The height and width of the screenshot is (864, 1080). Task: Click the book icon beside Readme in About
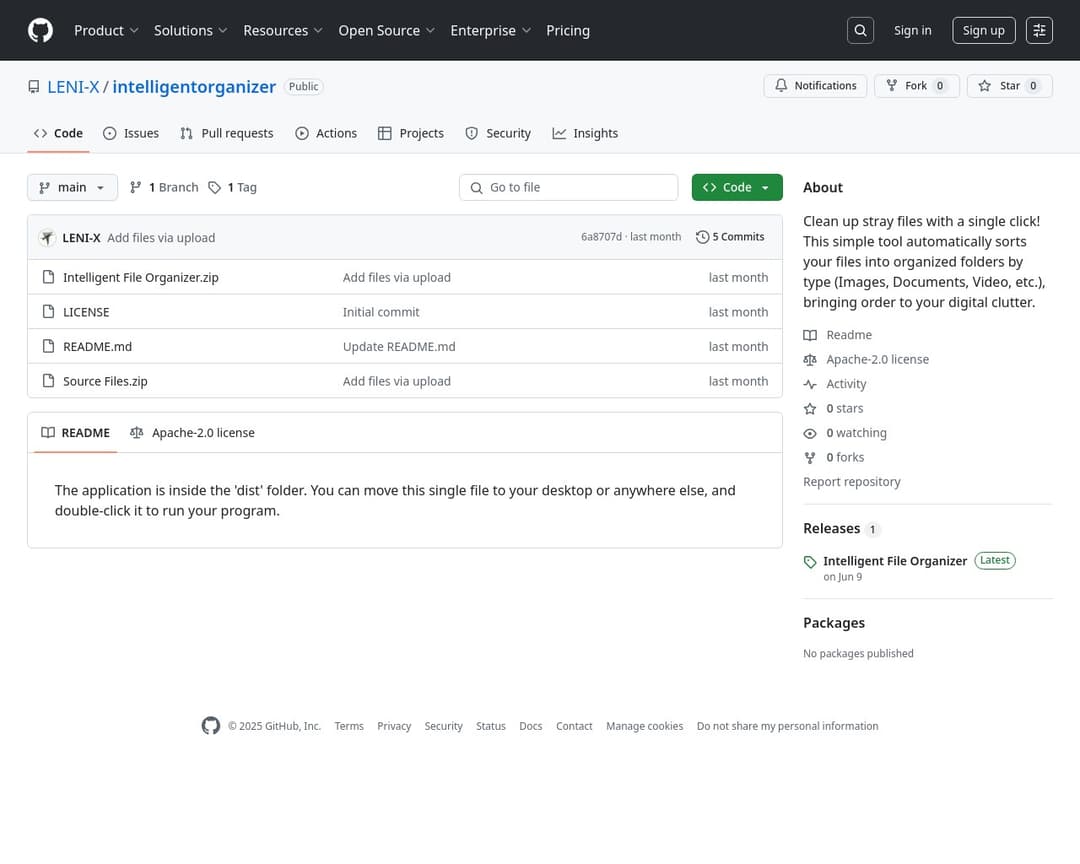810,335
